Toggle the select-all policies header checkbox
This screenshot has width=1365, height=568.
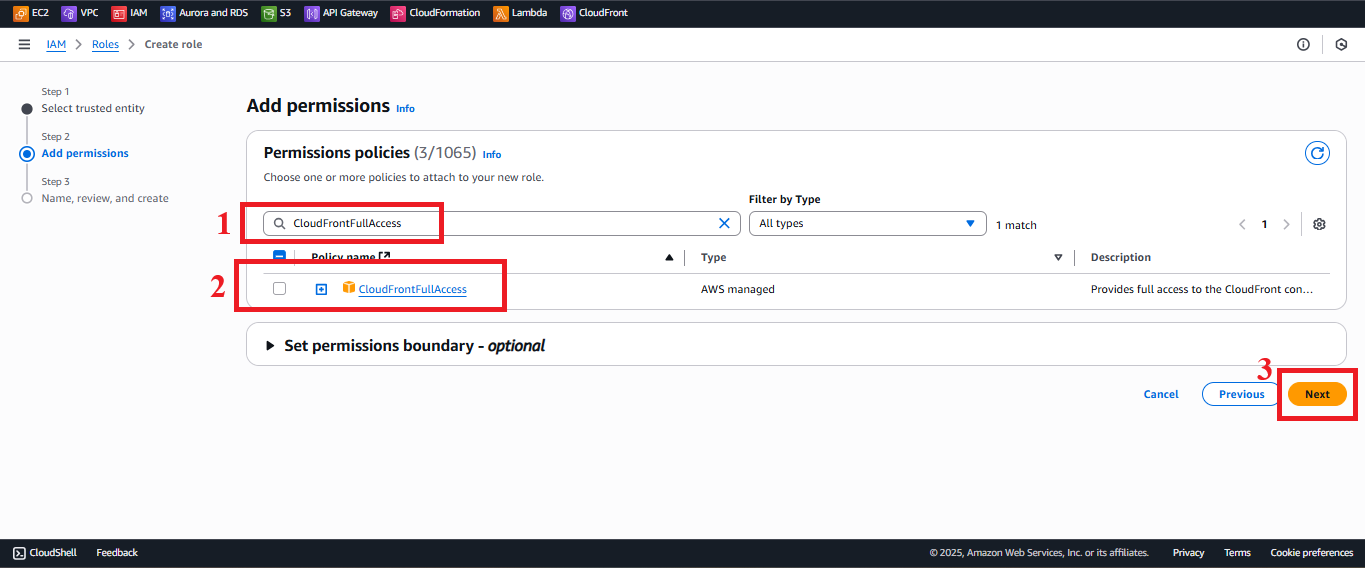pyautogui.click(x=279, y=256)
